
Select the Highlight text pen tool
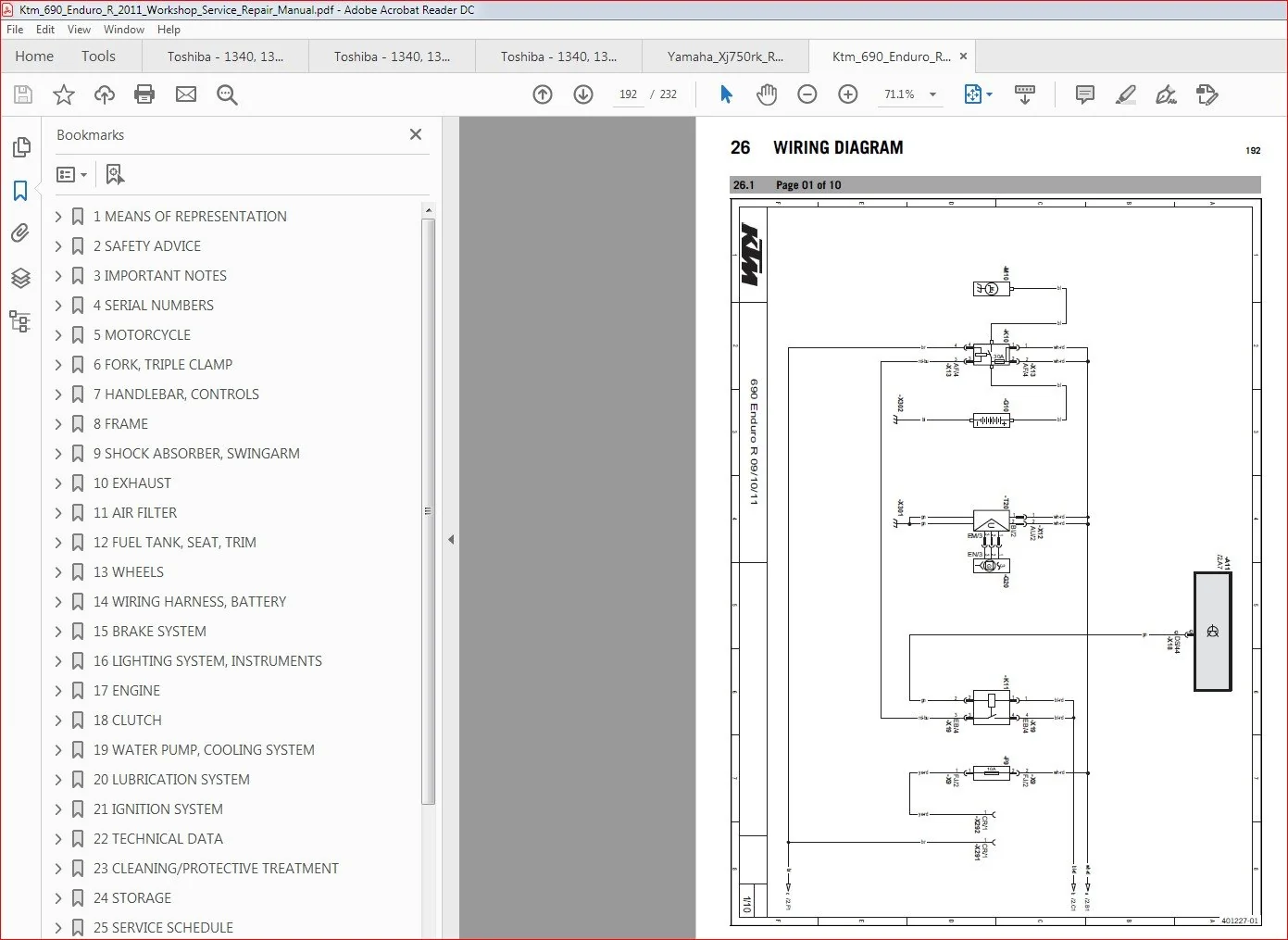(x=1126, y=94)
